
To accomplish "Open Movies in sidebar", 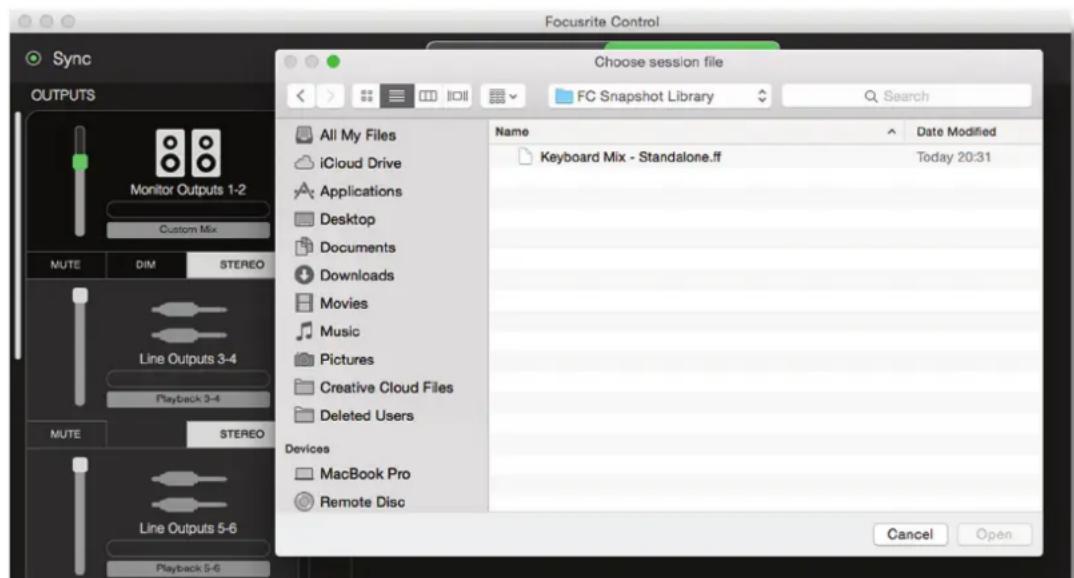I will coord(331,303).
